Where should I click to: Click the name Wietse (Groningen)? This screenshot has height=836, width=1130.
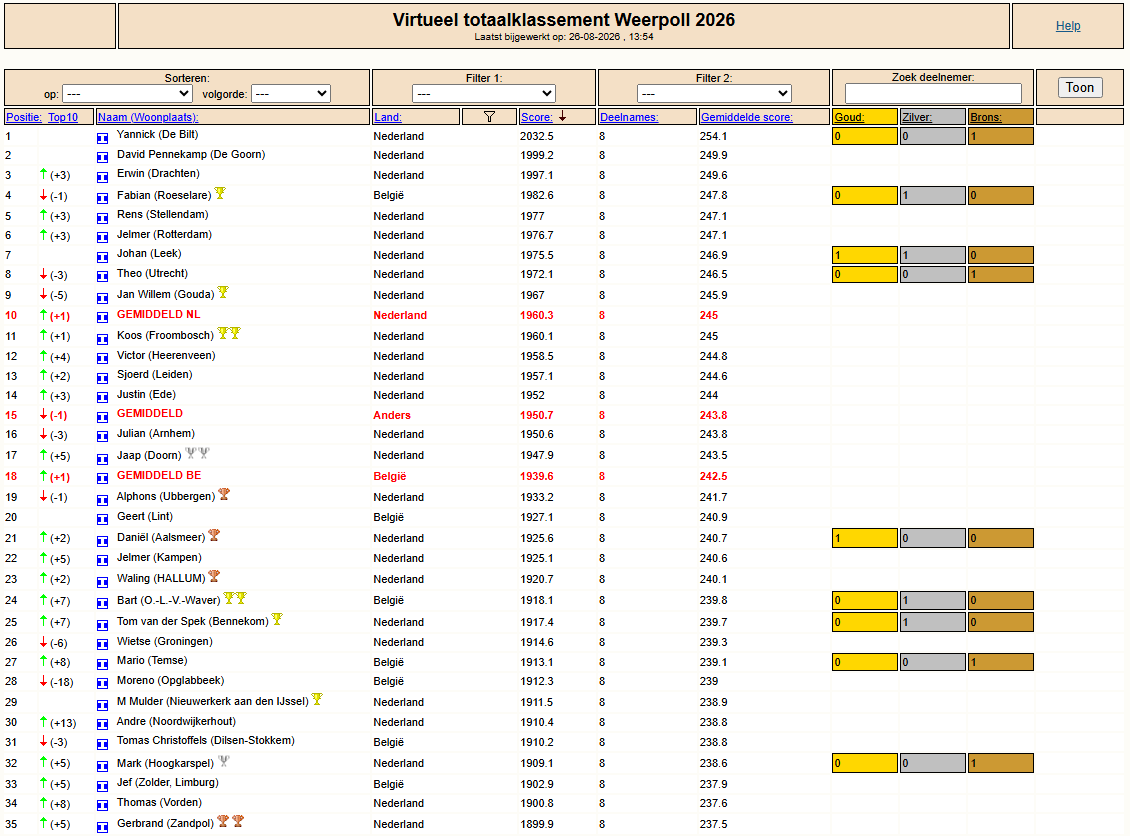(164, 641)
